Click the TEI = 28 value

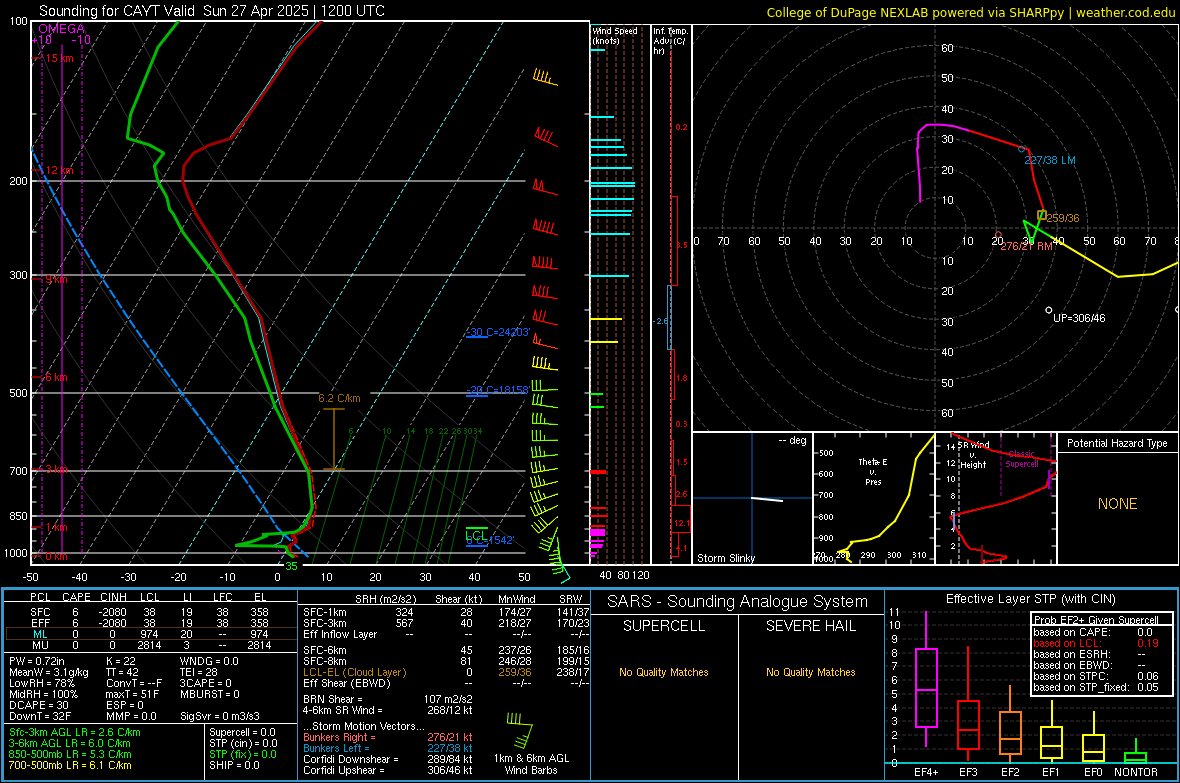point(199,672)
